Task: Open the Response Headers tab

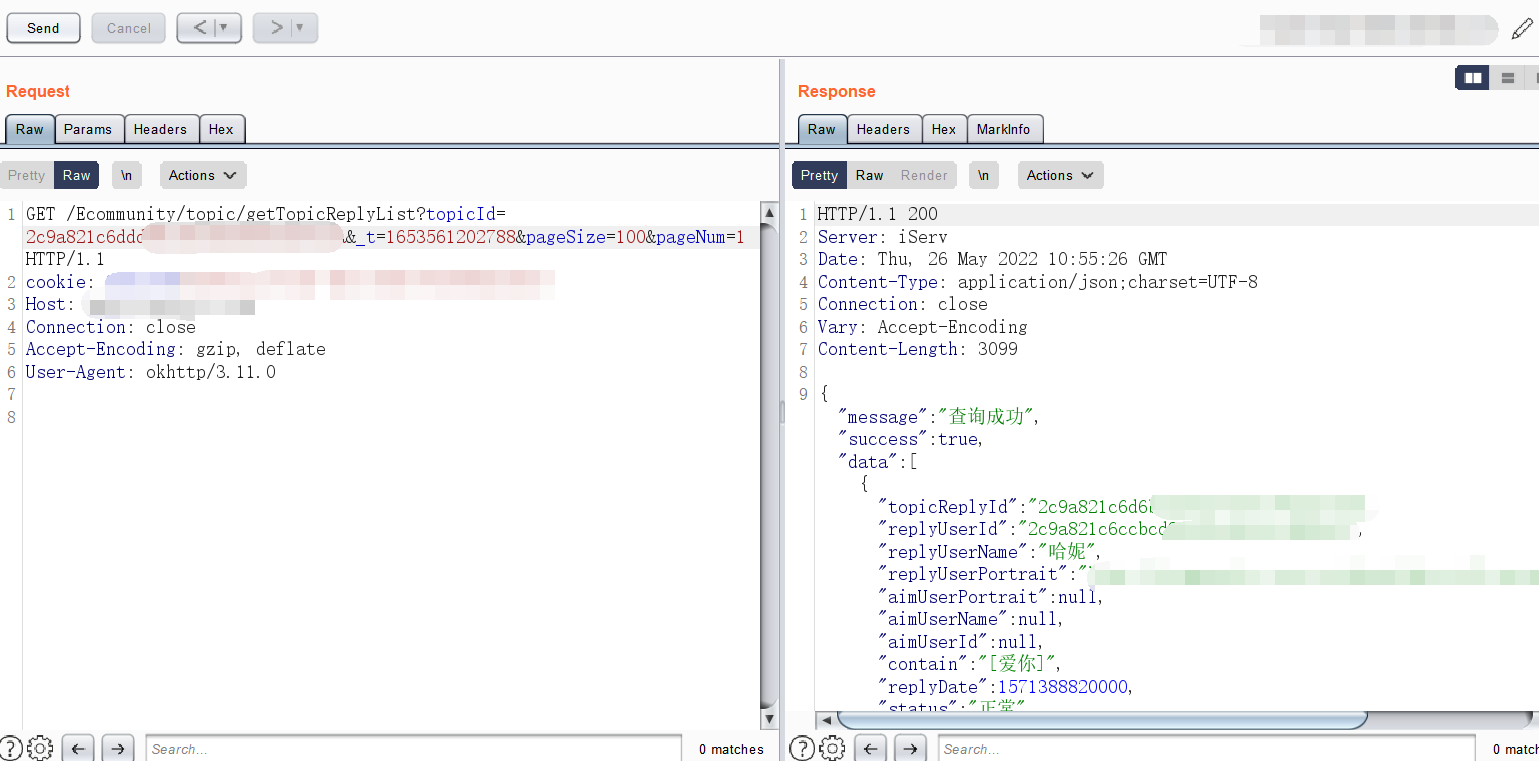Action: point(883,129)
